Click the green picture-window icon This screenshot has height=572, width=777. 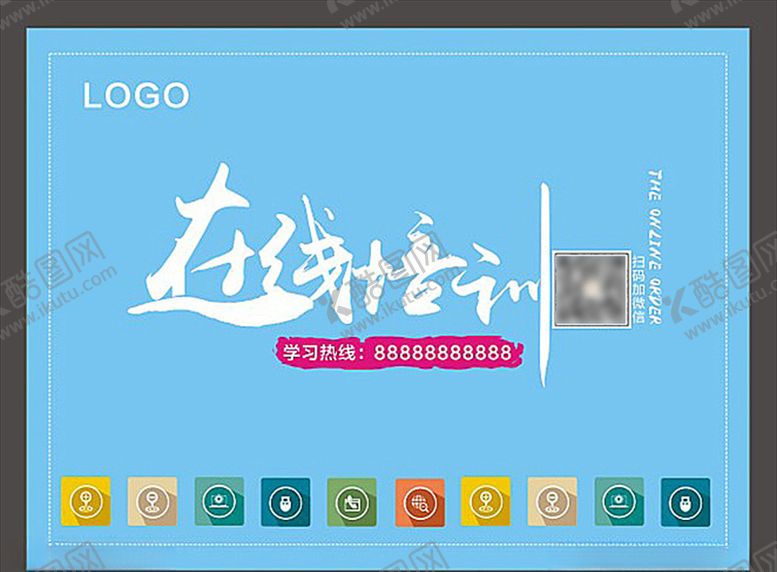click(x=352, y=502)
